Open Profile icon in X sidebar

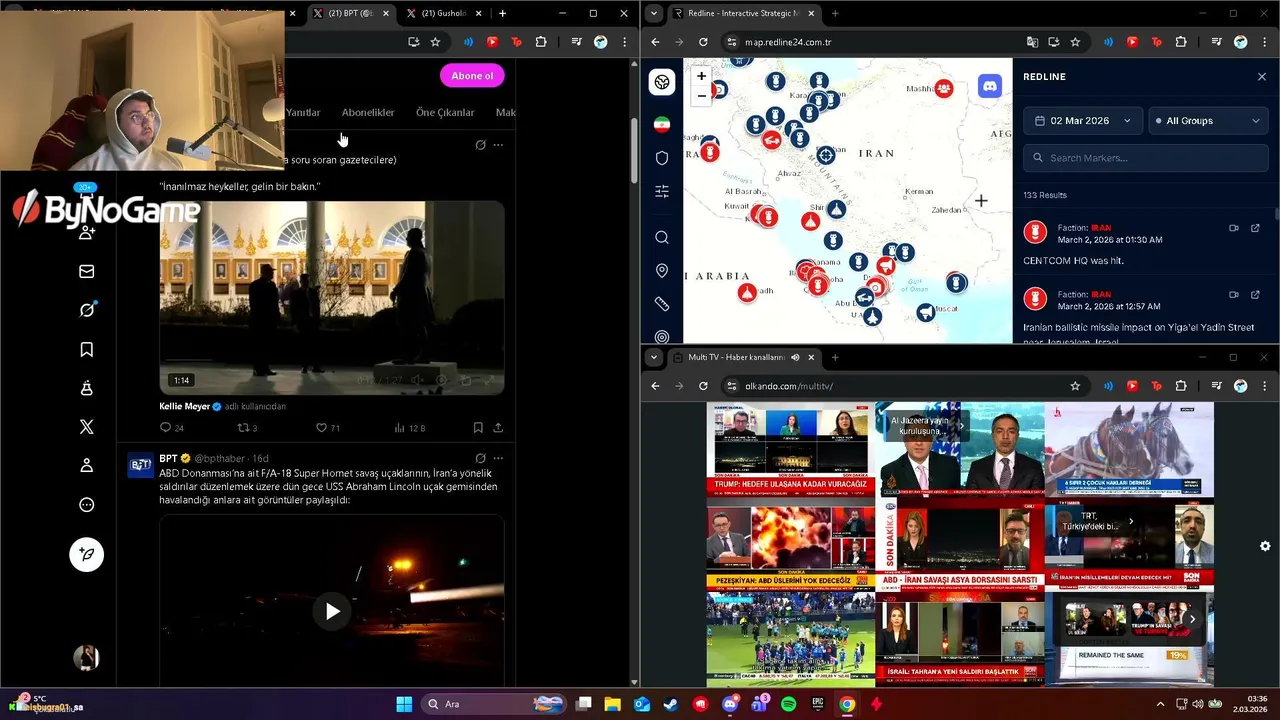[87, 466]
